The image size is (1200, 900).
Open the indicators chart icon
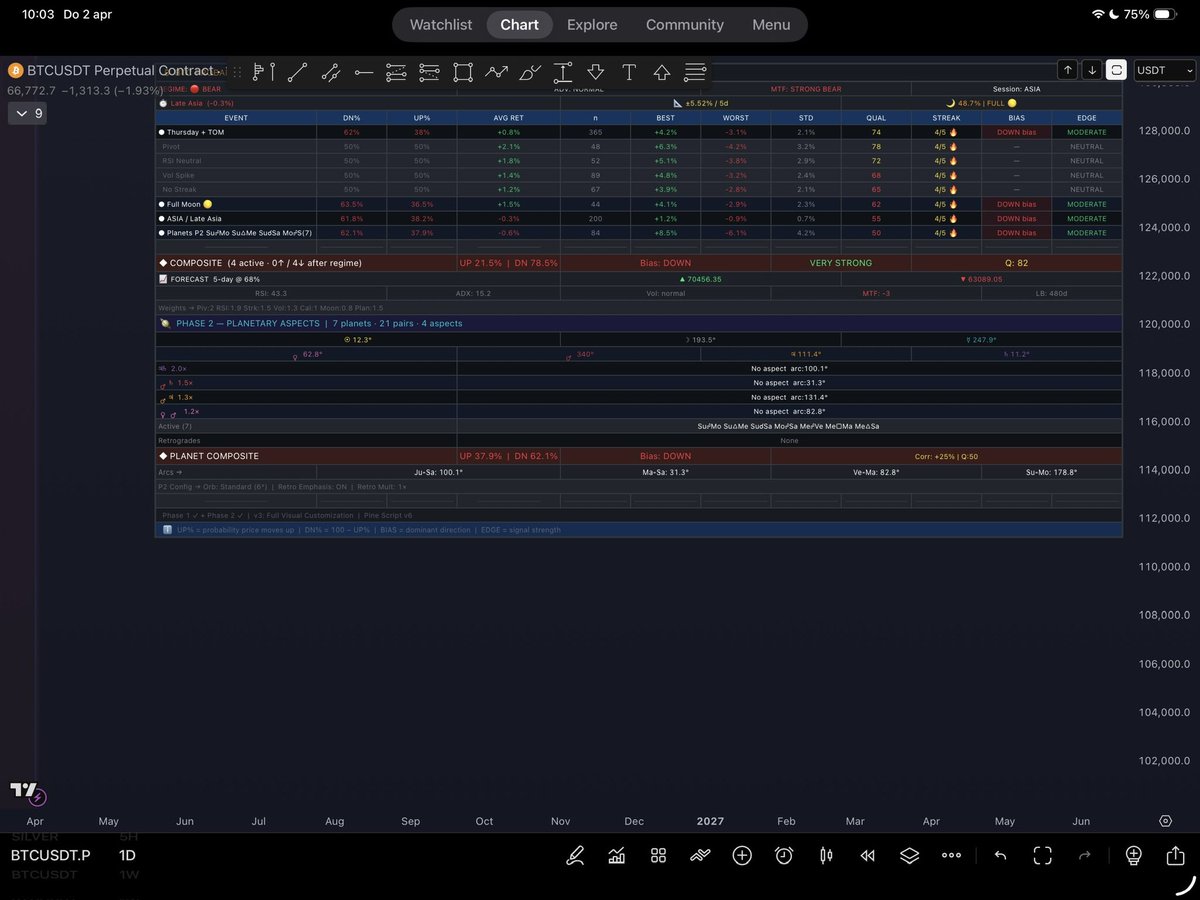(x=617, y=855)
